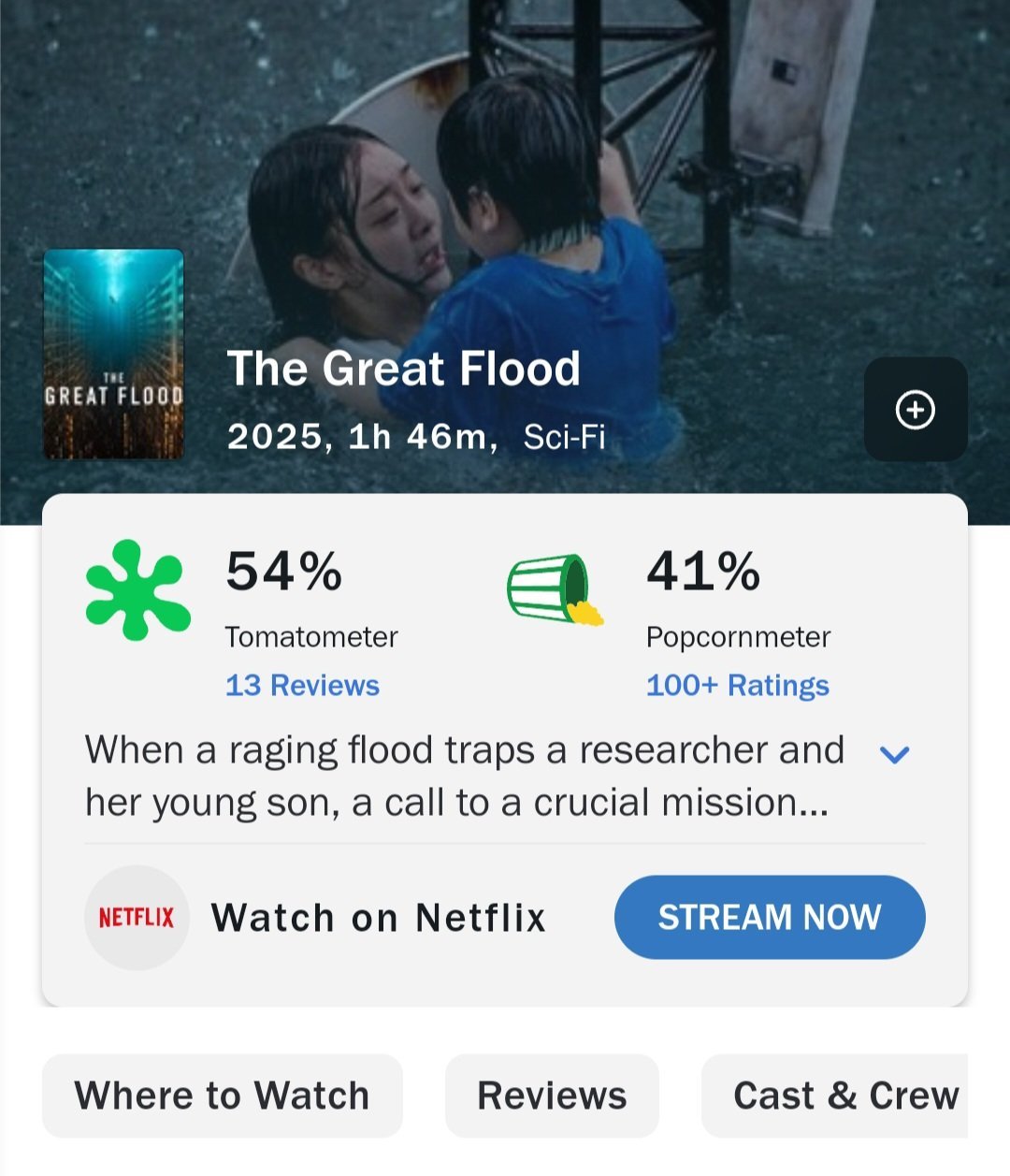Tap the add to watchlist plus icon

[915, 410]
